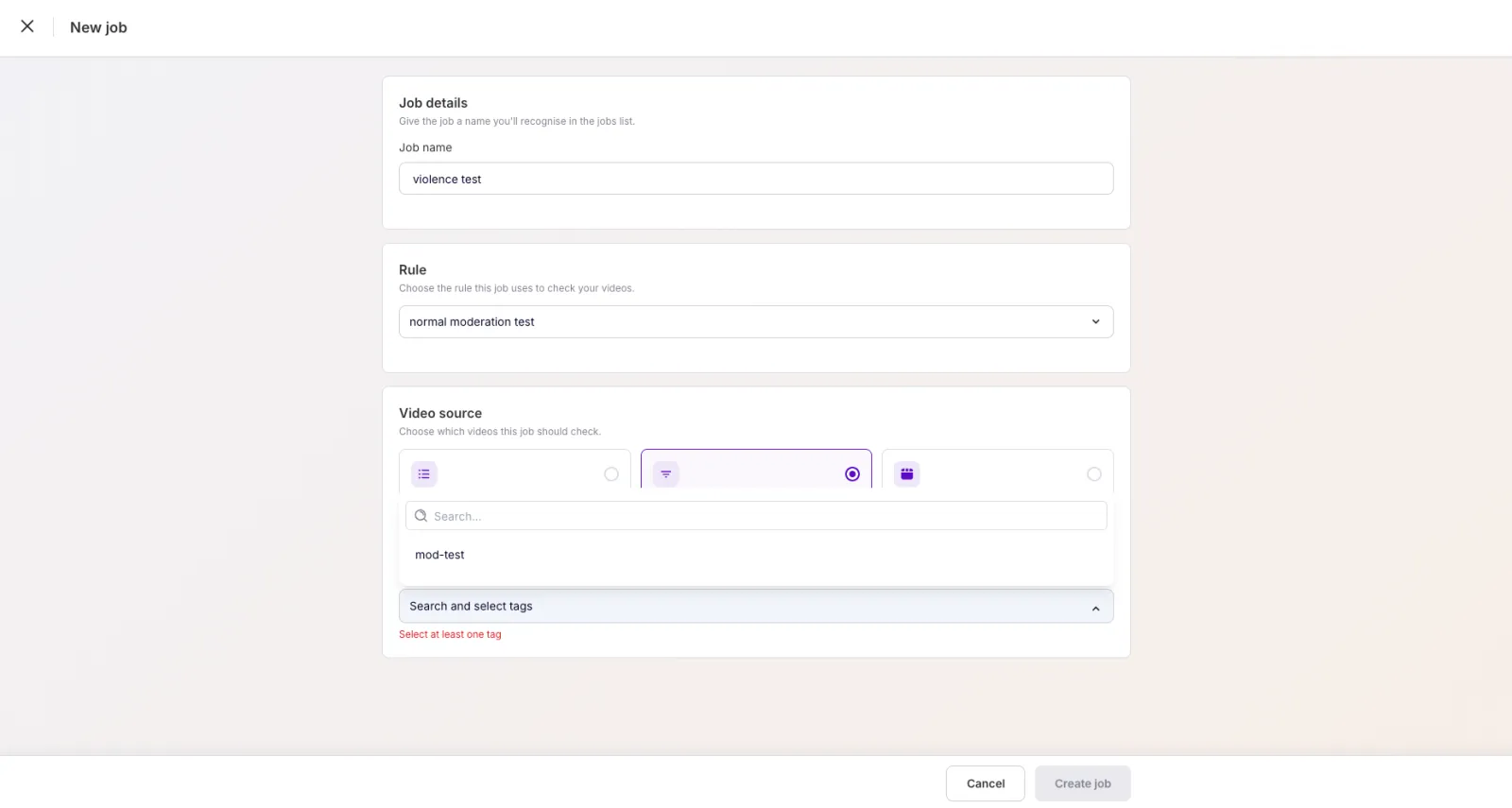Focus the Job name field with violence test
1512x808 pixels.
pos(756,179)
